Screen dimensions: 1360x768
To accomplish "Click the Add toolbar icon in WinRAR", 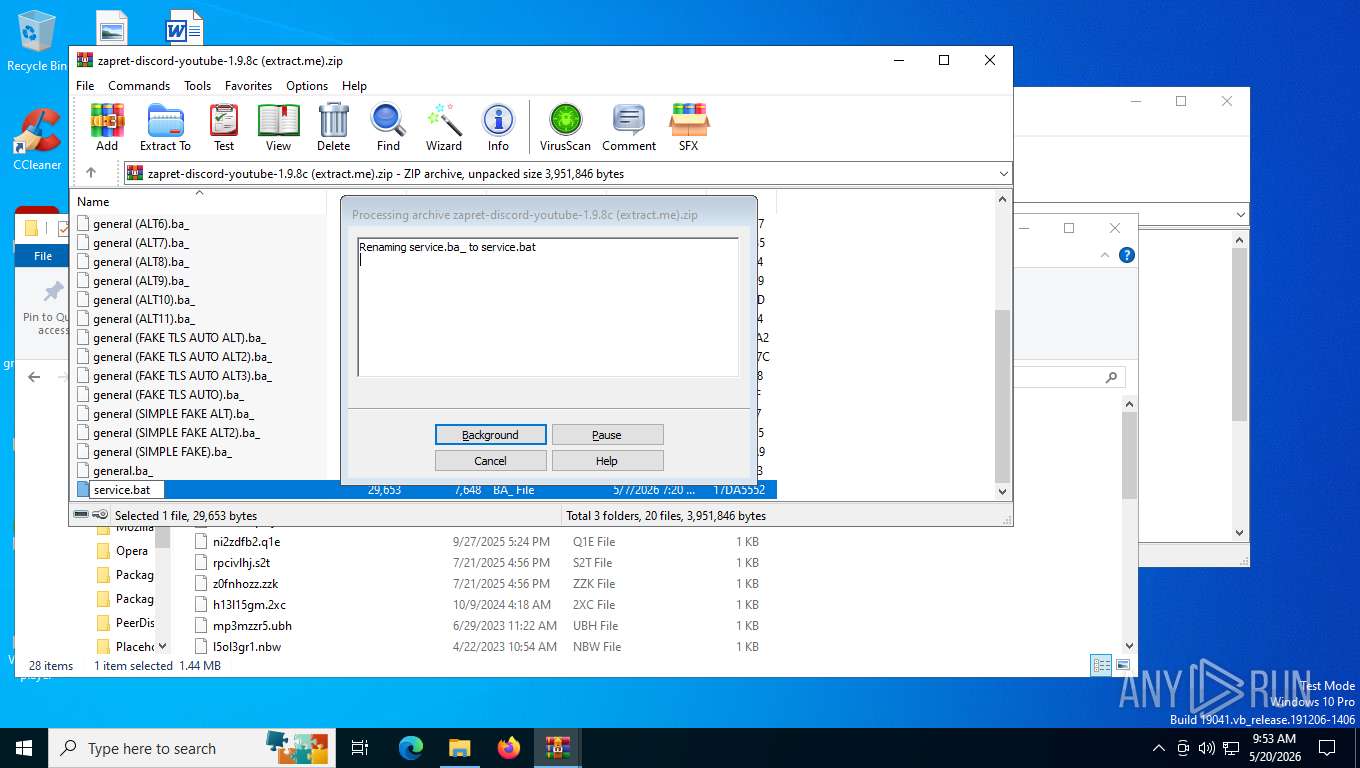I will pos(107,127).
